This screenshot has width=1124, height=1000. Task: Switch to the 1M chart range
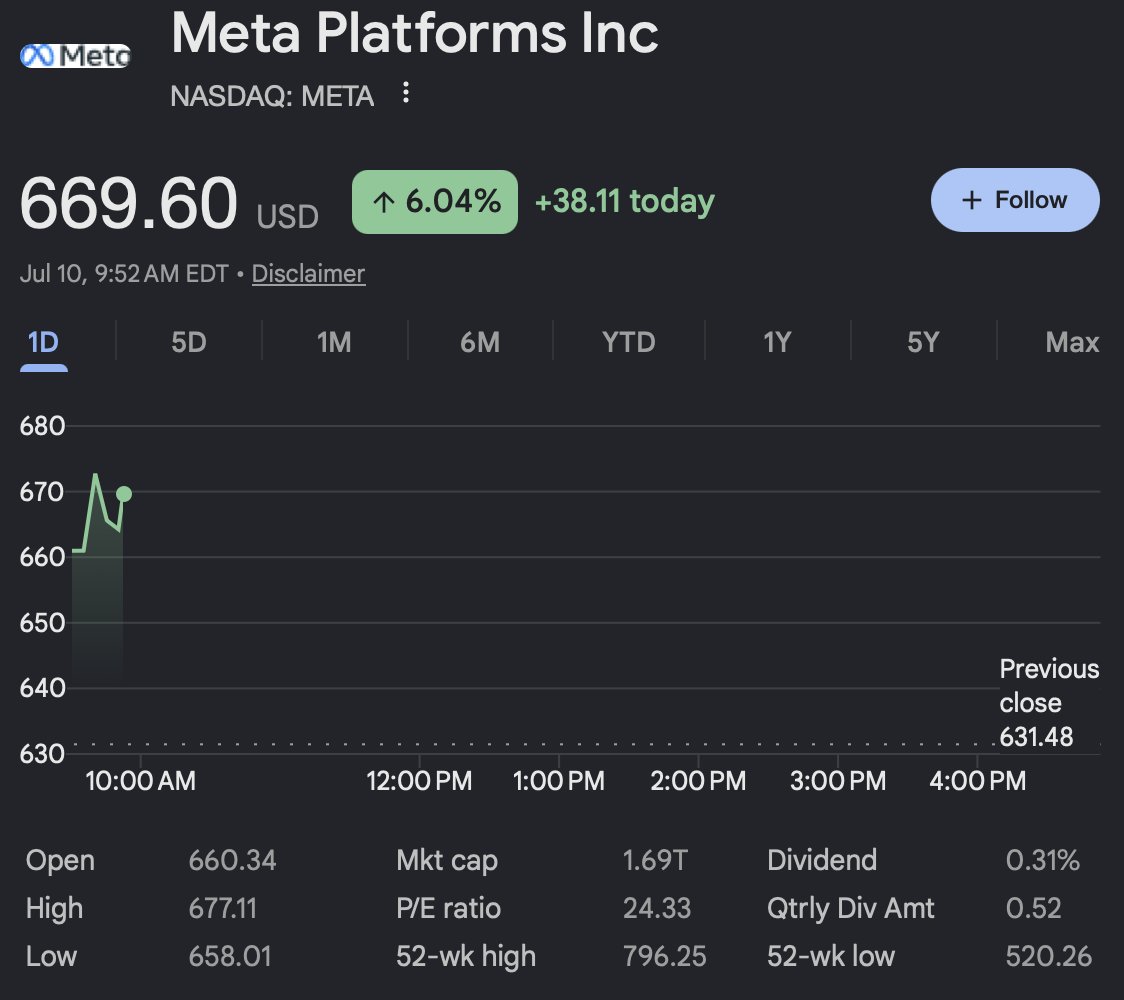(x=334, y=343)
